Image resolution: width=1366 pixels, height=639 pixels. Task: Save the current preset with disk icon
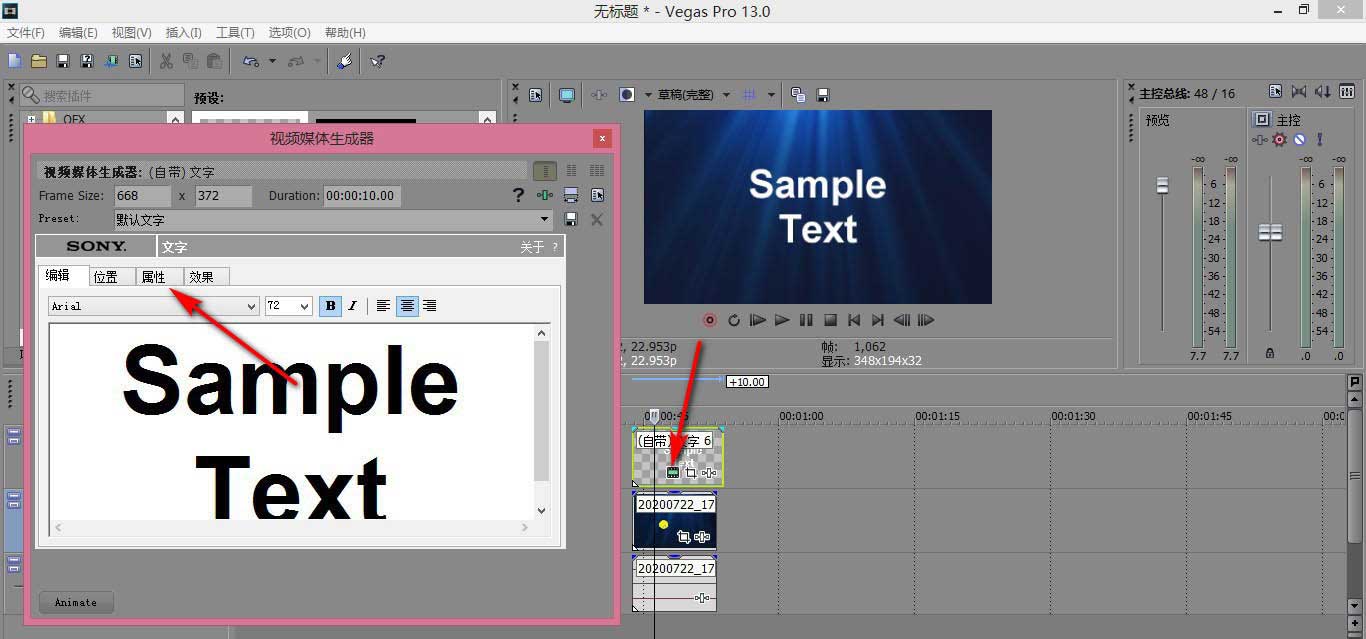point(571,220)
